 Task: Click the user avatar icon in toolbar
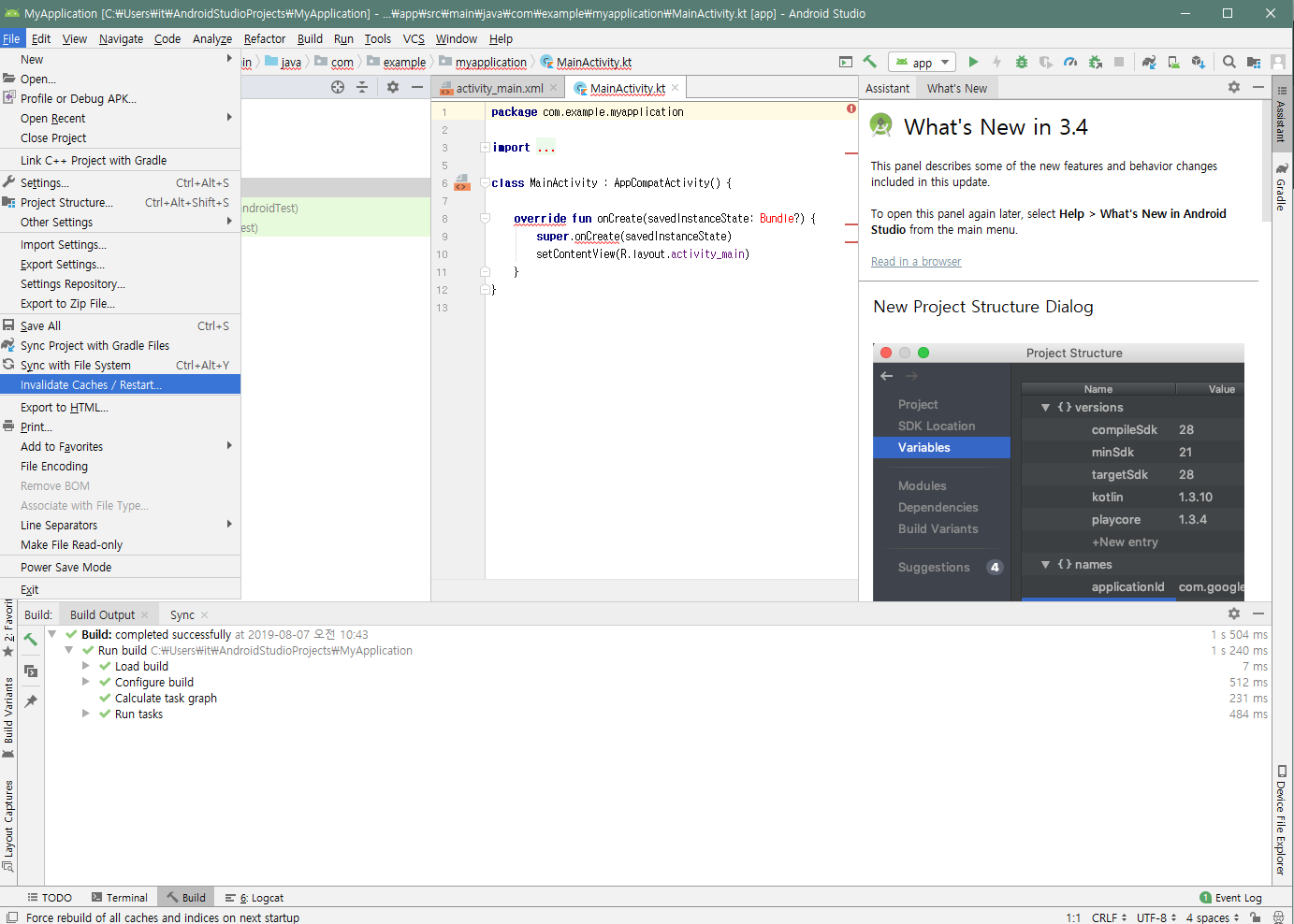1278,62
